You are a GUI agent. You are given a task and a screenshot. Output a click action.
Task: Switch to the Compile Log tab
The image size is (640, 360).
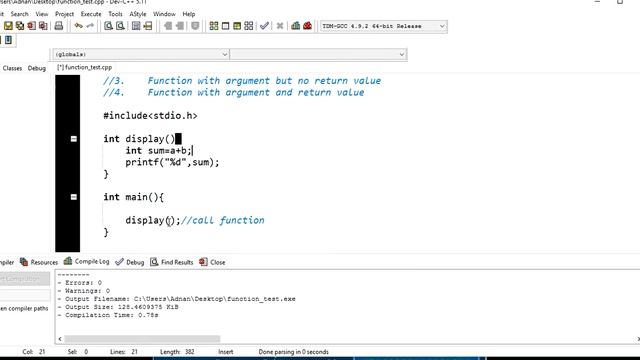[x=87, y=262]
